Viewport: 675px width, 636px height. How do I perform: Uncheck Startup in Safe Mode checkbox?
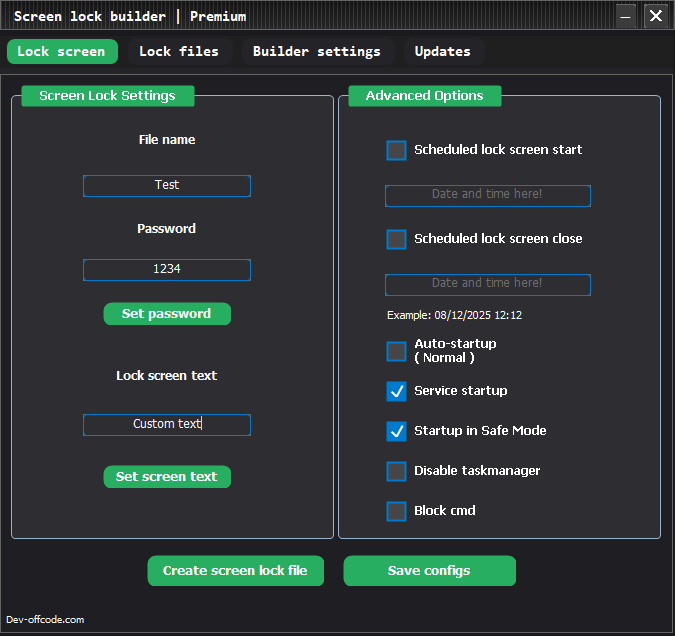point(396,431)
